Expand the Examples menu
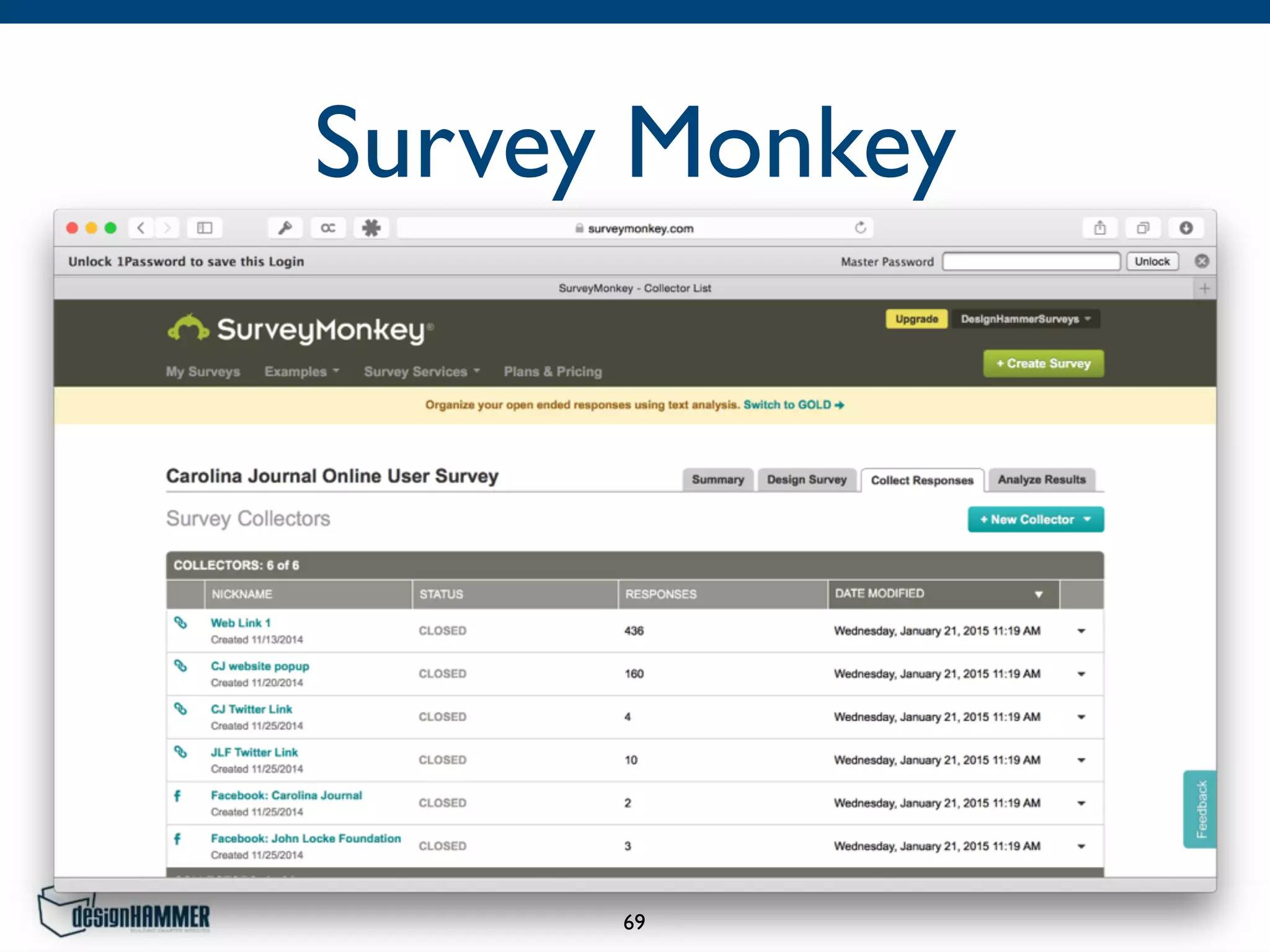This screenshot has height=952, width=1270. click(301, 371)
